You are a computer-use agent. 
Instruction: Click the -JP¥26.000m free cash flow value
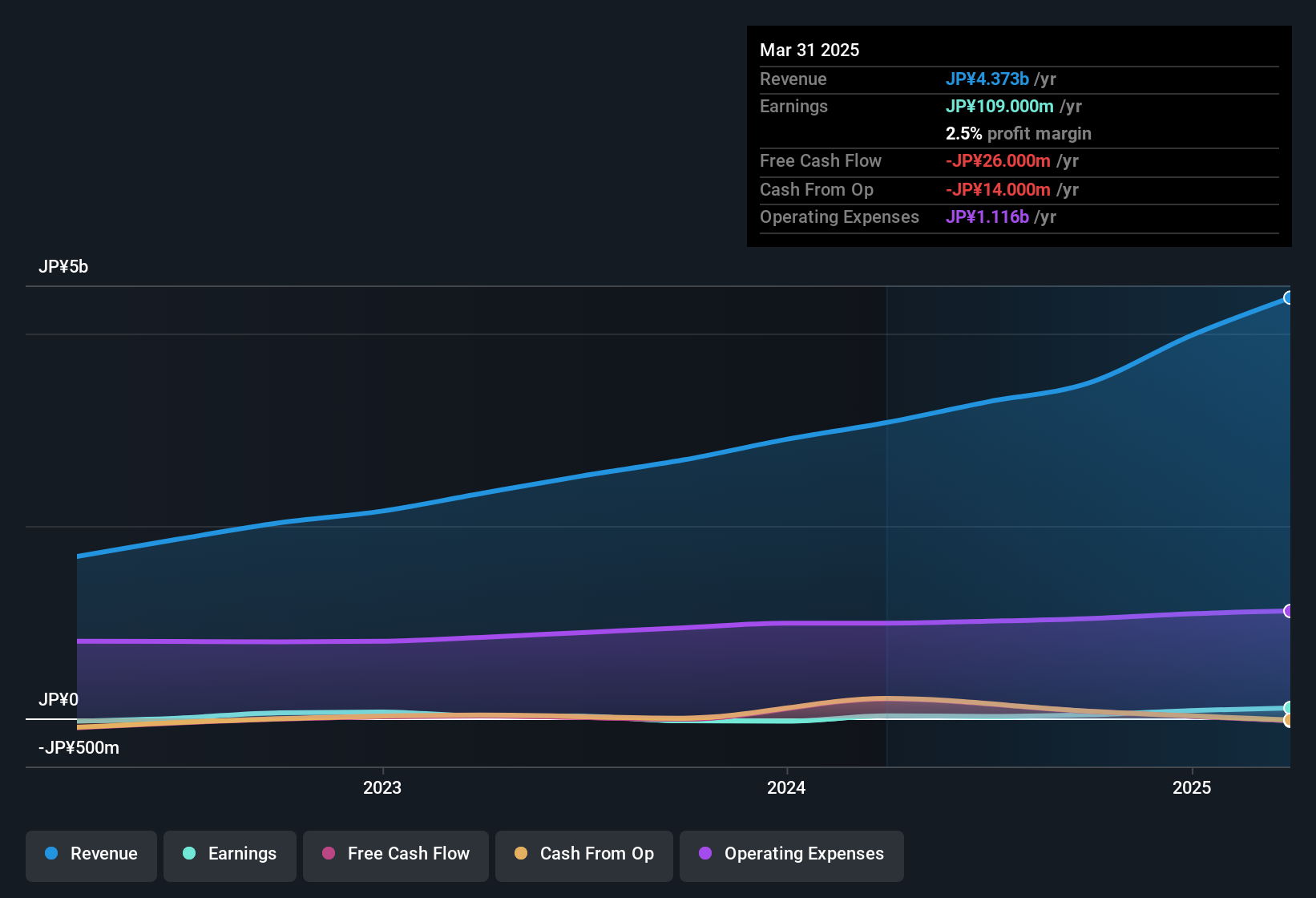(x=998, y=160)
